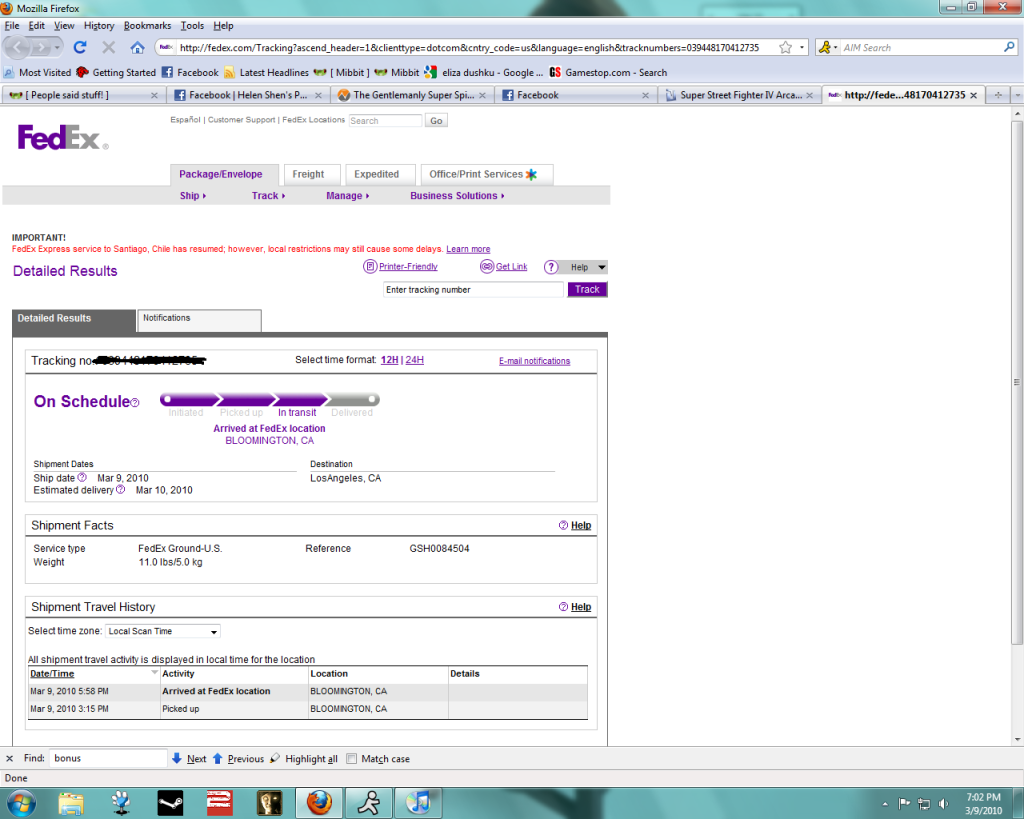Jump to previous find match arrow
1024x819 pixels.
click(217, 758)
